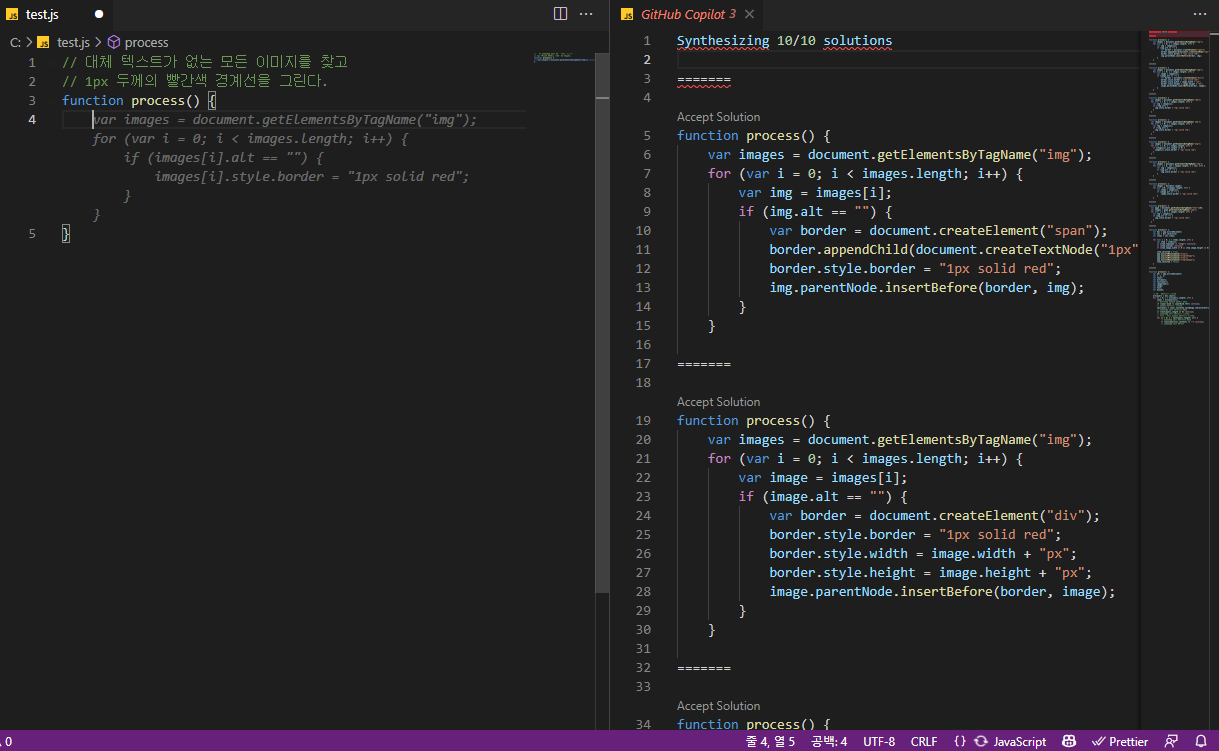The width and height of the screenshot is (1219, 751).
Task: Open notifications bell in status bar
Action: [1201, 741]
